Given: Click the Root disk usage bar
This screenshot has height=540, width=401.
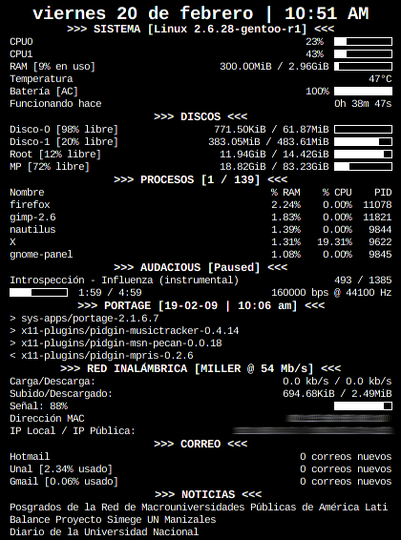Looking at the screenshot, I should point(363,154).
